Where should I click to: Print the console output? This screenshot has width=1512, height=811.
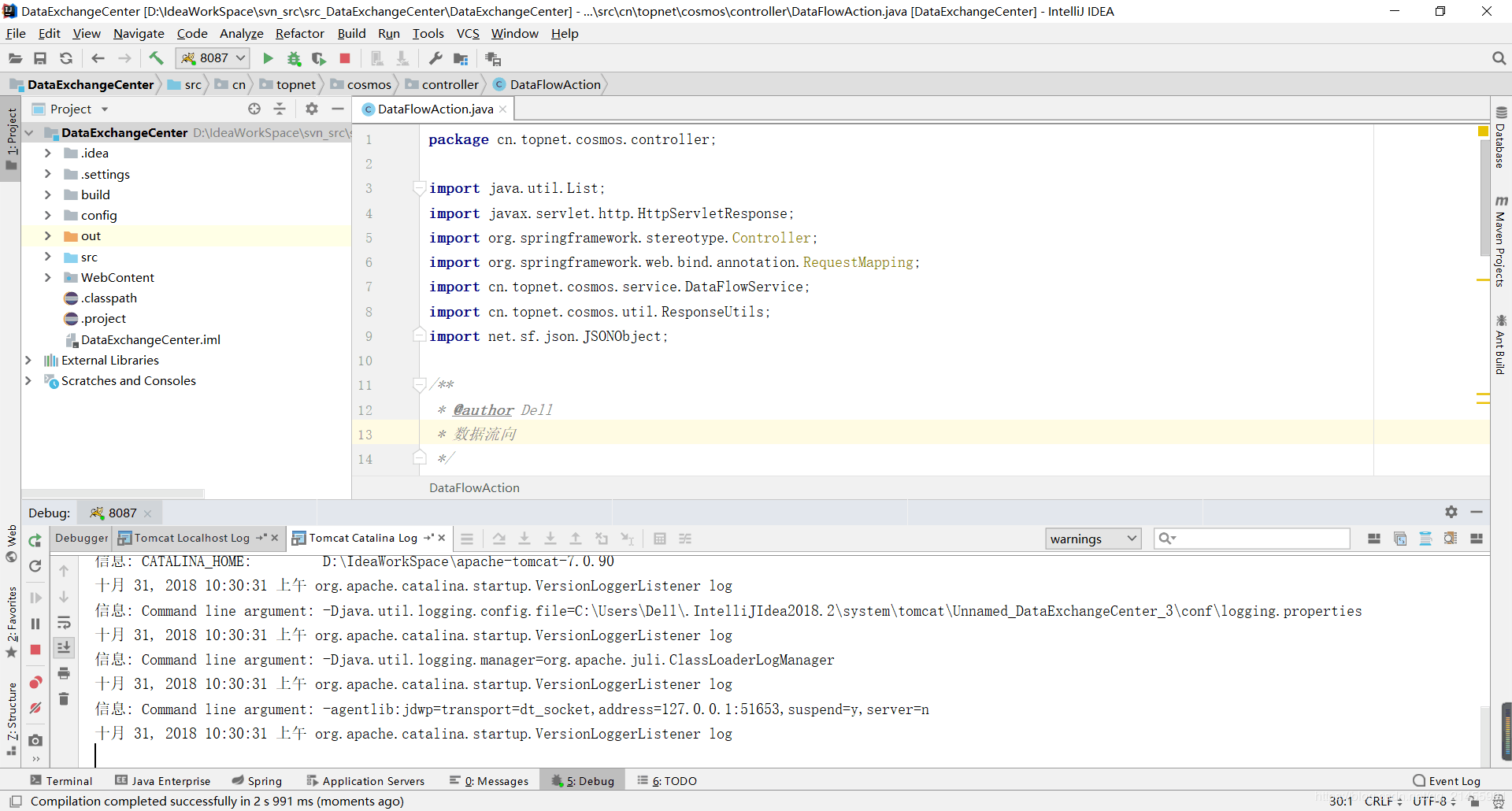coord(64,674)
